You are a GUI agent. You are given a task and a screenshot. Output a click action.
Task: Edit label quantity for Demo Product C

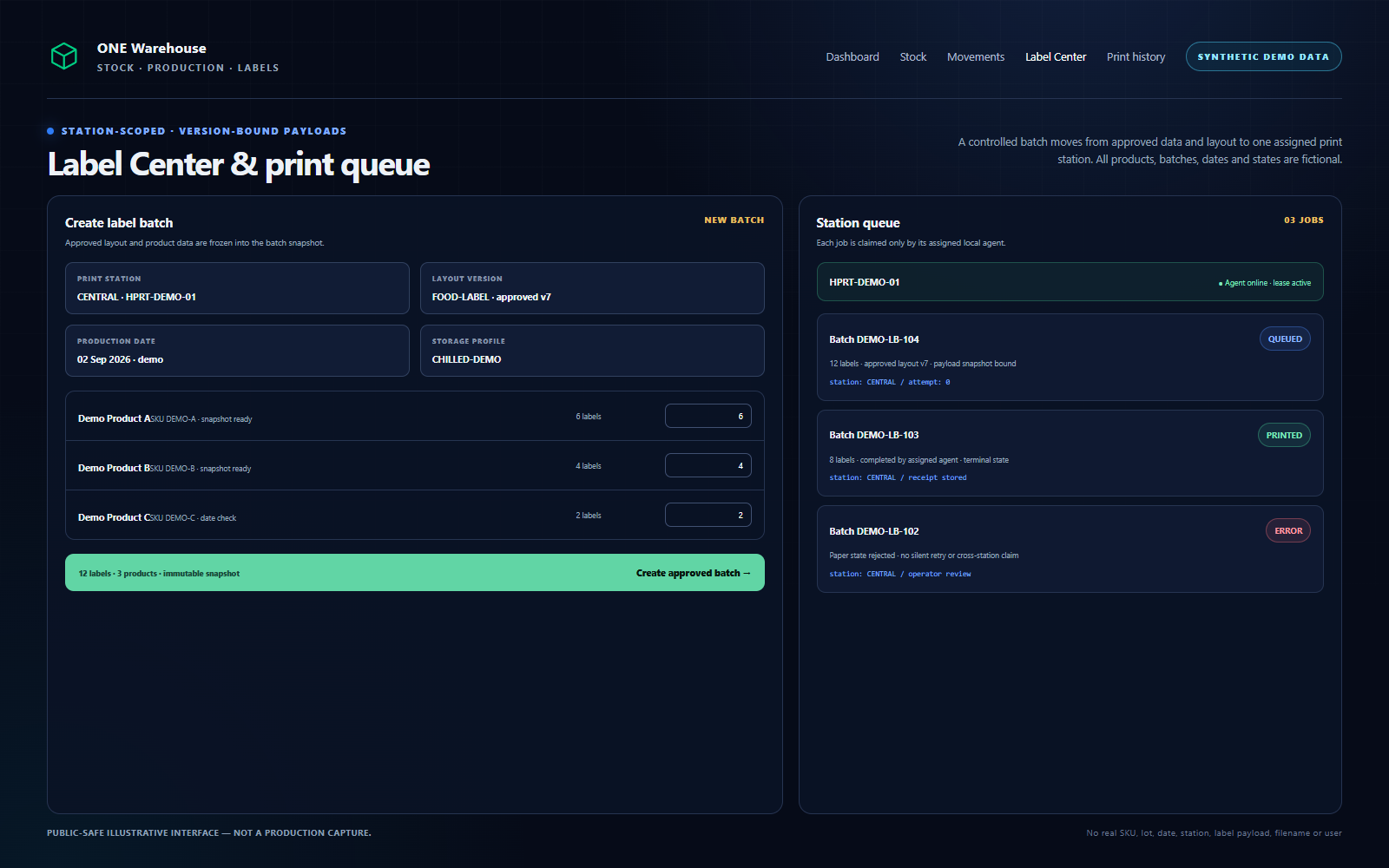pos(708,515)
